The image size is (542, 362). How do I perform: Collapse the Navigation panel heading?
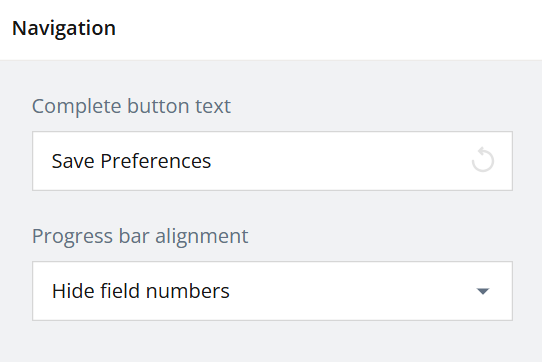pos(271,30)
